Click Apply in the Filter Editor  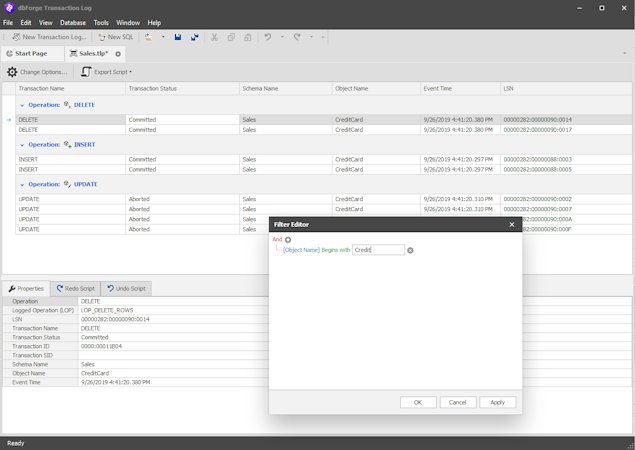[x=497, y=402]
